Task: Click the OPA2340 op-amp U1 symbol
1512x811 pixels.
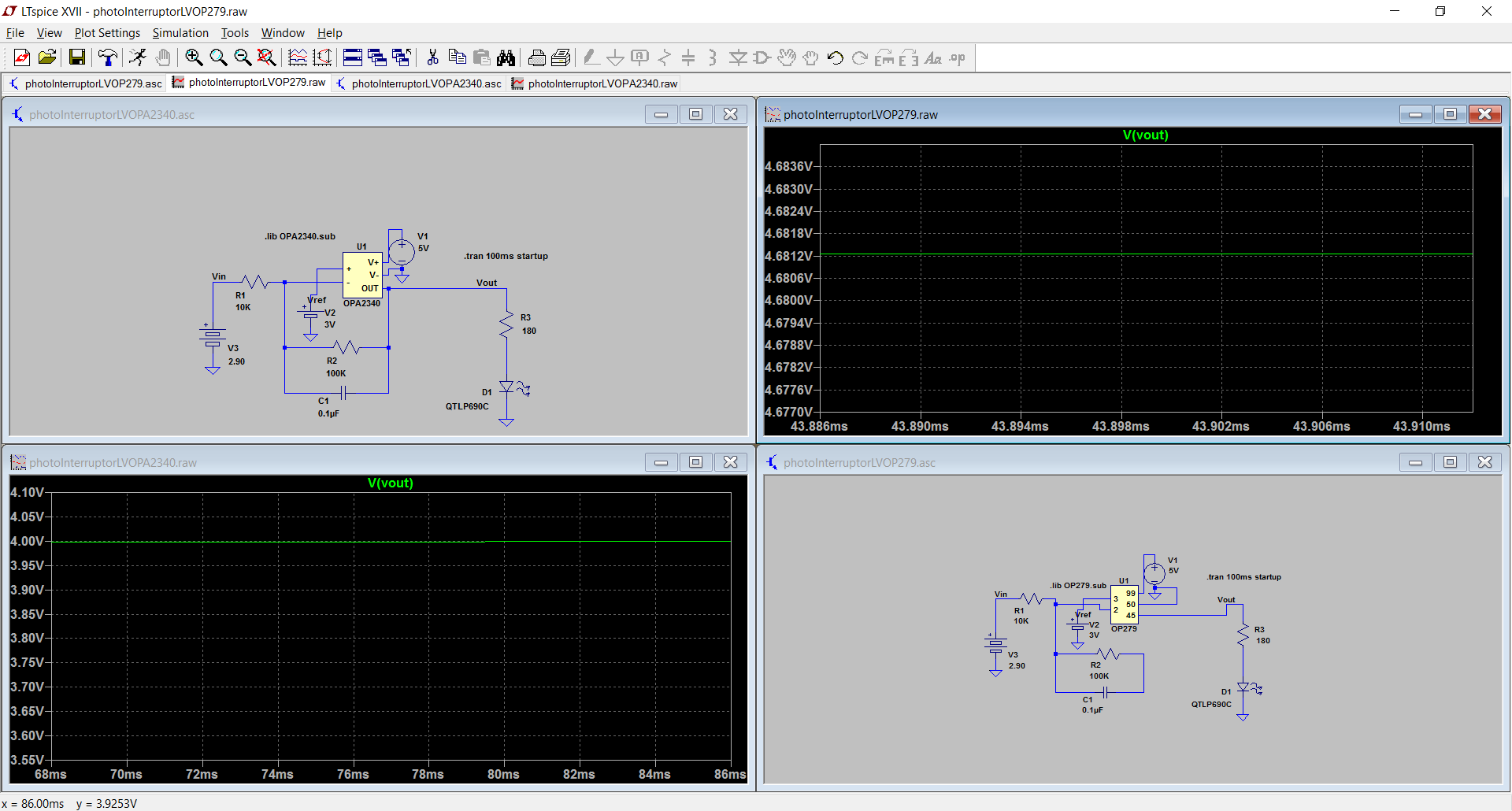Action: click(362, 275)
